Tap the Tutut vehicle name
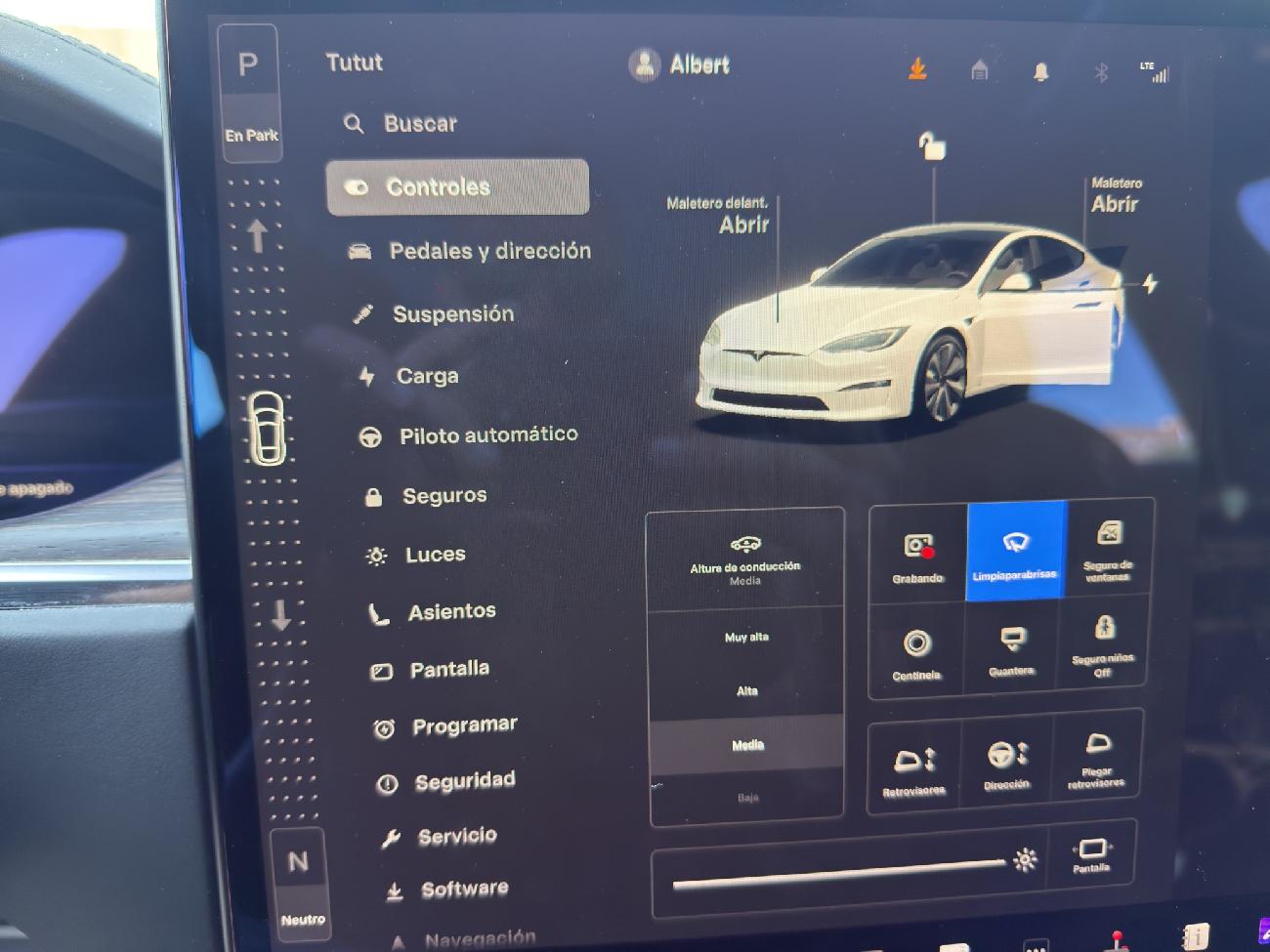1270x952 pixels. tap(354, 62)
